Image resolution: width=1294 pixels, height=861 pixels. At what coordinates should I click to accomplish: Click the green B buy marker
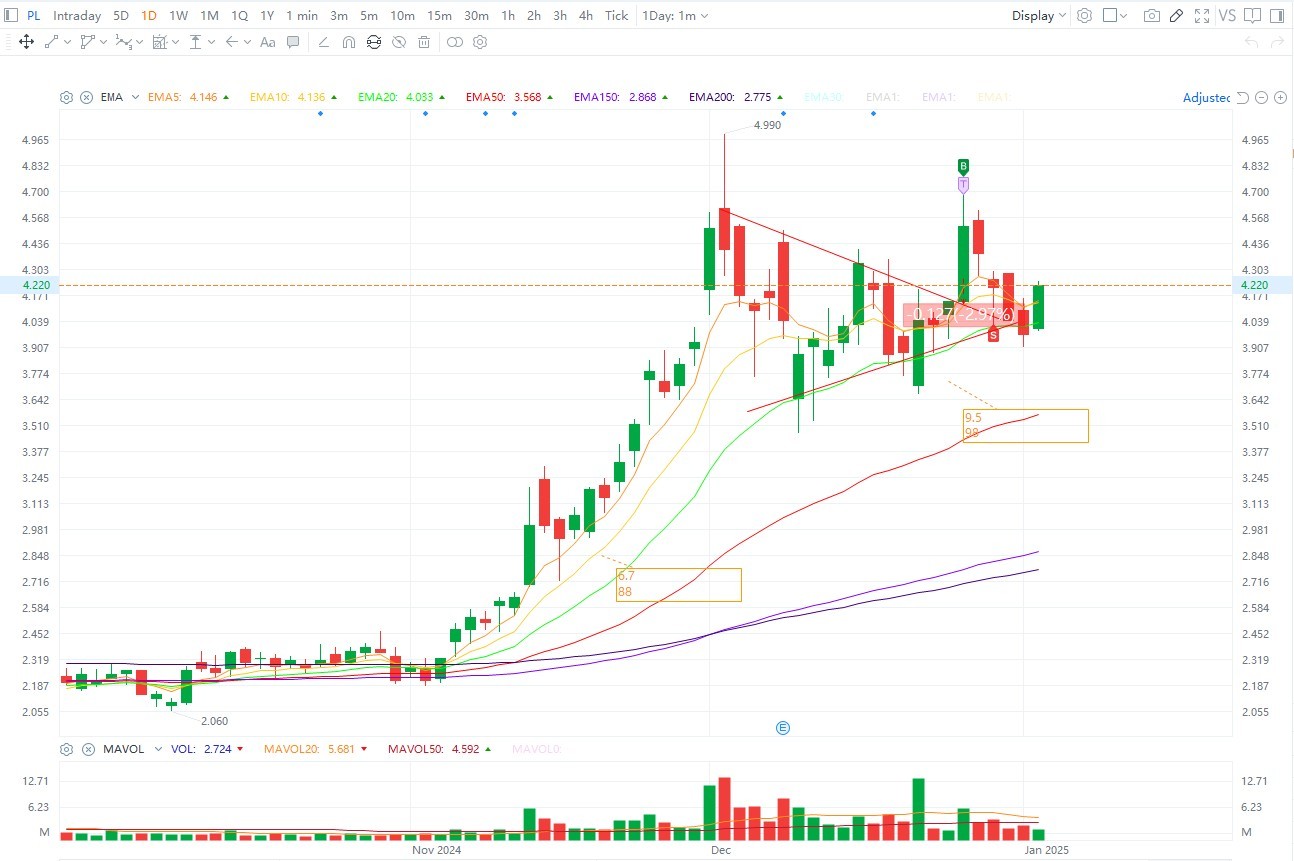tap(963, 166)
